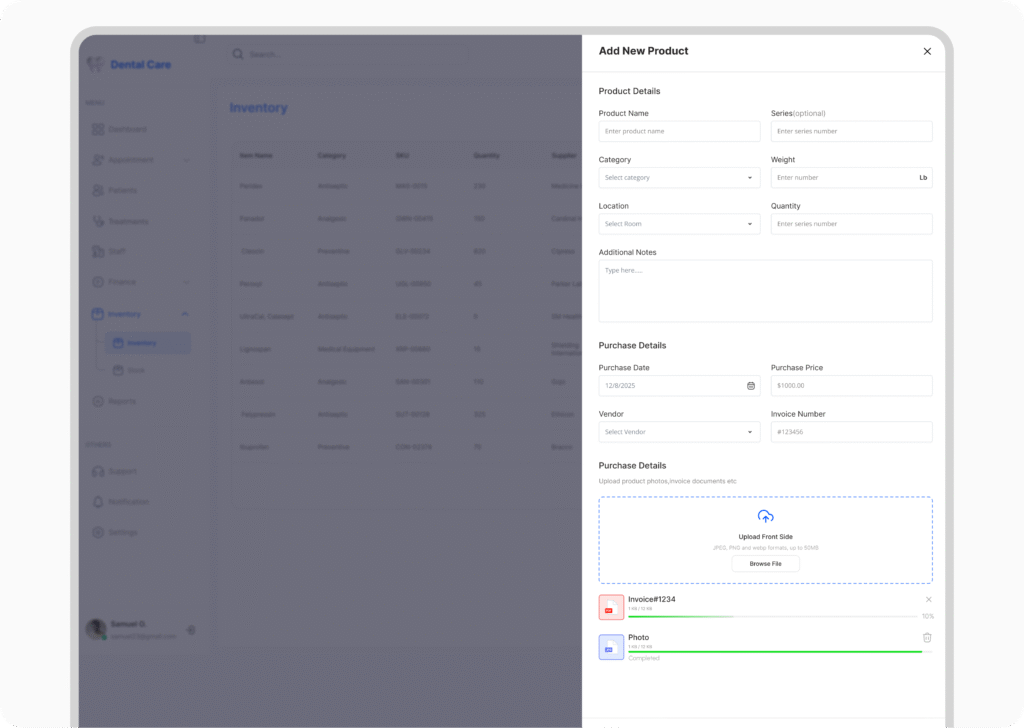Image resolution: width=1024 pixels, height=728 pixels.
Task: Click the Upload Front Side drop area
Action: tap(765, 540)
